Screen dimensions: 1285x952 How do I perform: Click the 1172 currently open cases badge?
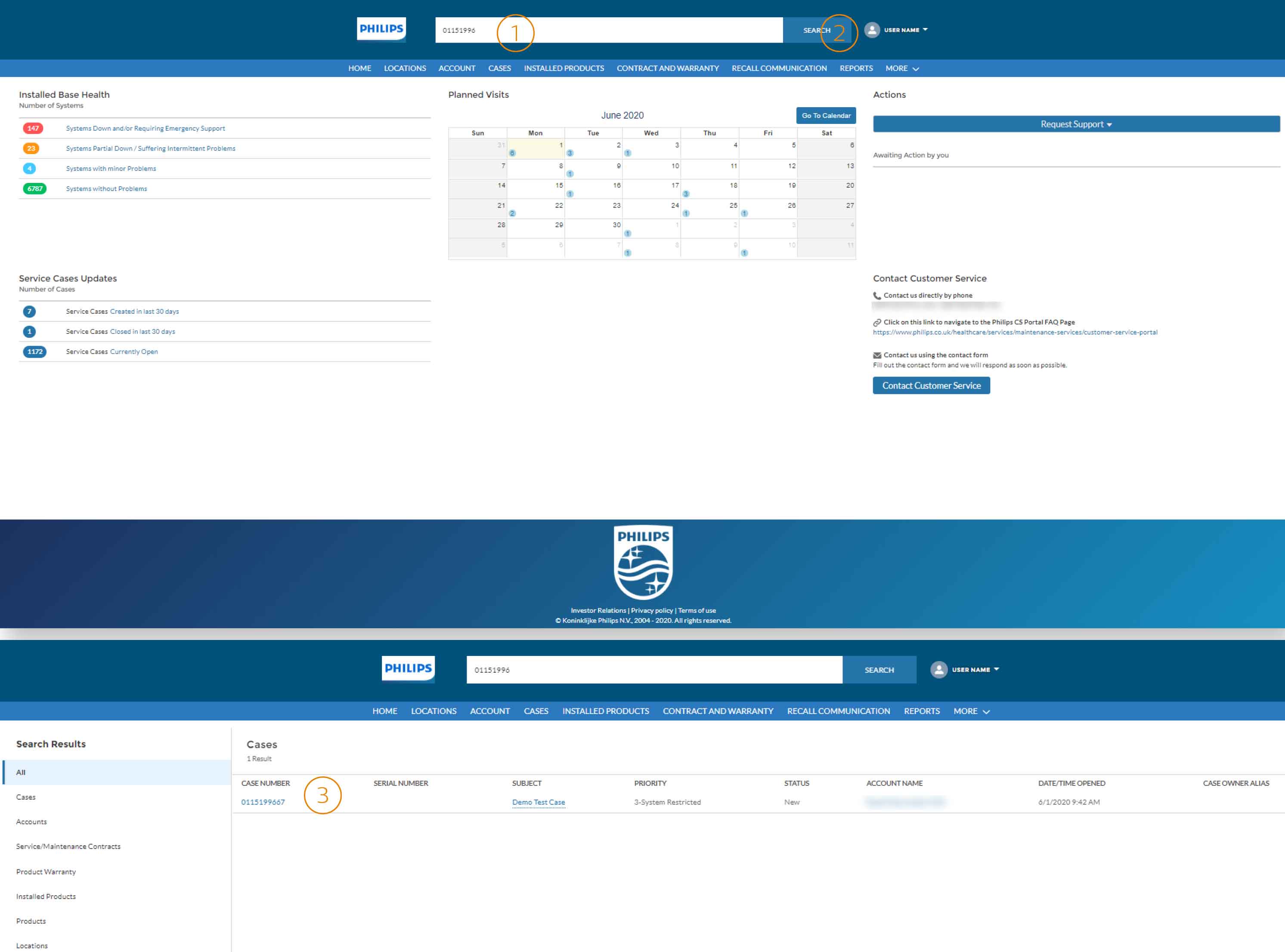tap(34, 352)
